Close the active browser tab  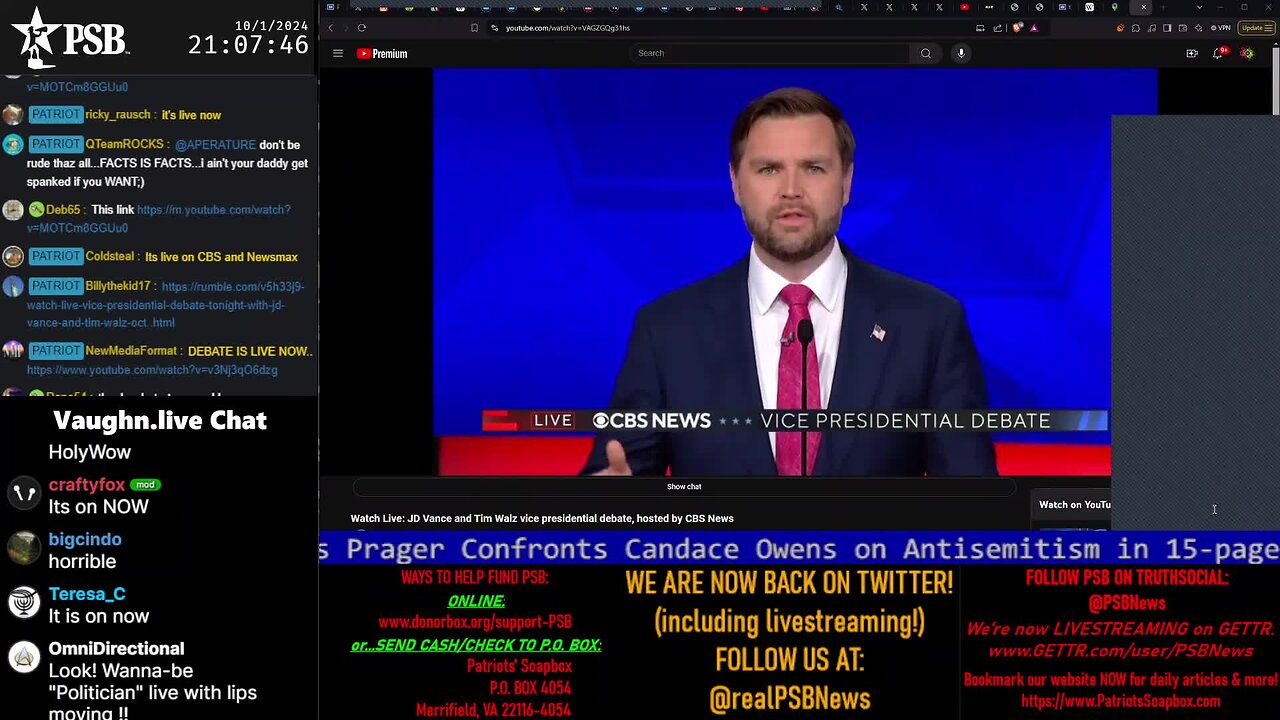point(1144,7)
